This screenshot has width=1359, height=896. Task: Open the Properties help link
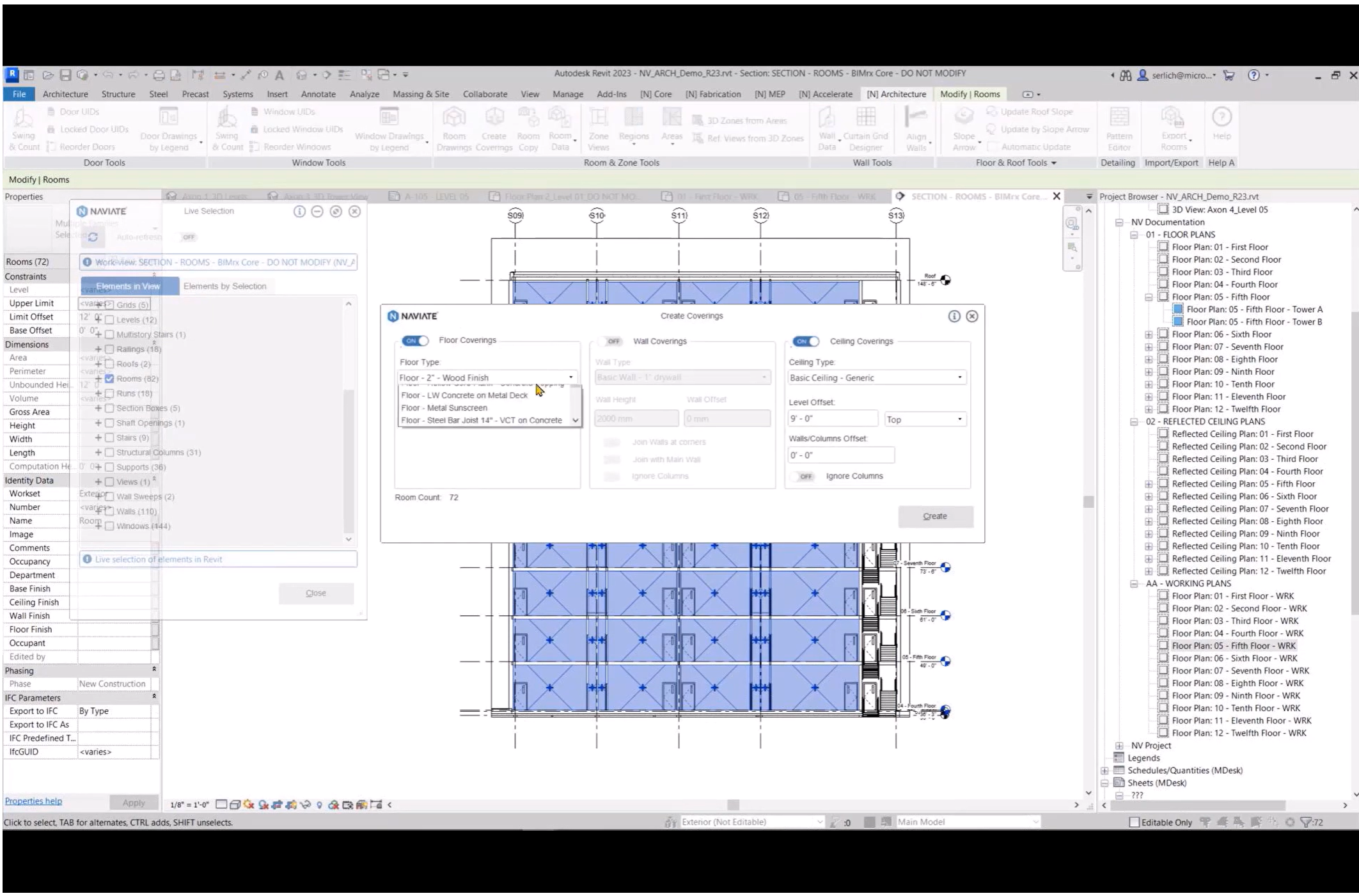click(x=33, y=801)
